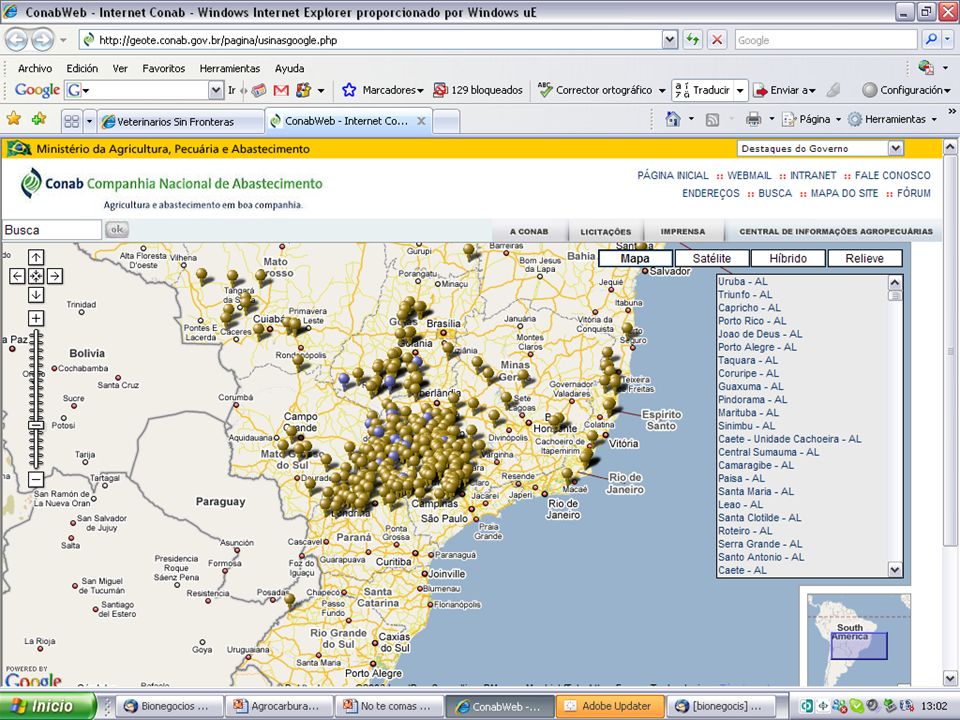
Task: Pan the map right with arrow
Action: 54,276
